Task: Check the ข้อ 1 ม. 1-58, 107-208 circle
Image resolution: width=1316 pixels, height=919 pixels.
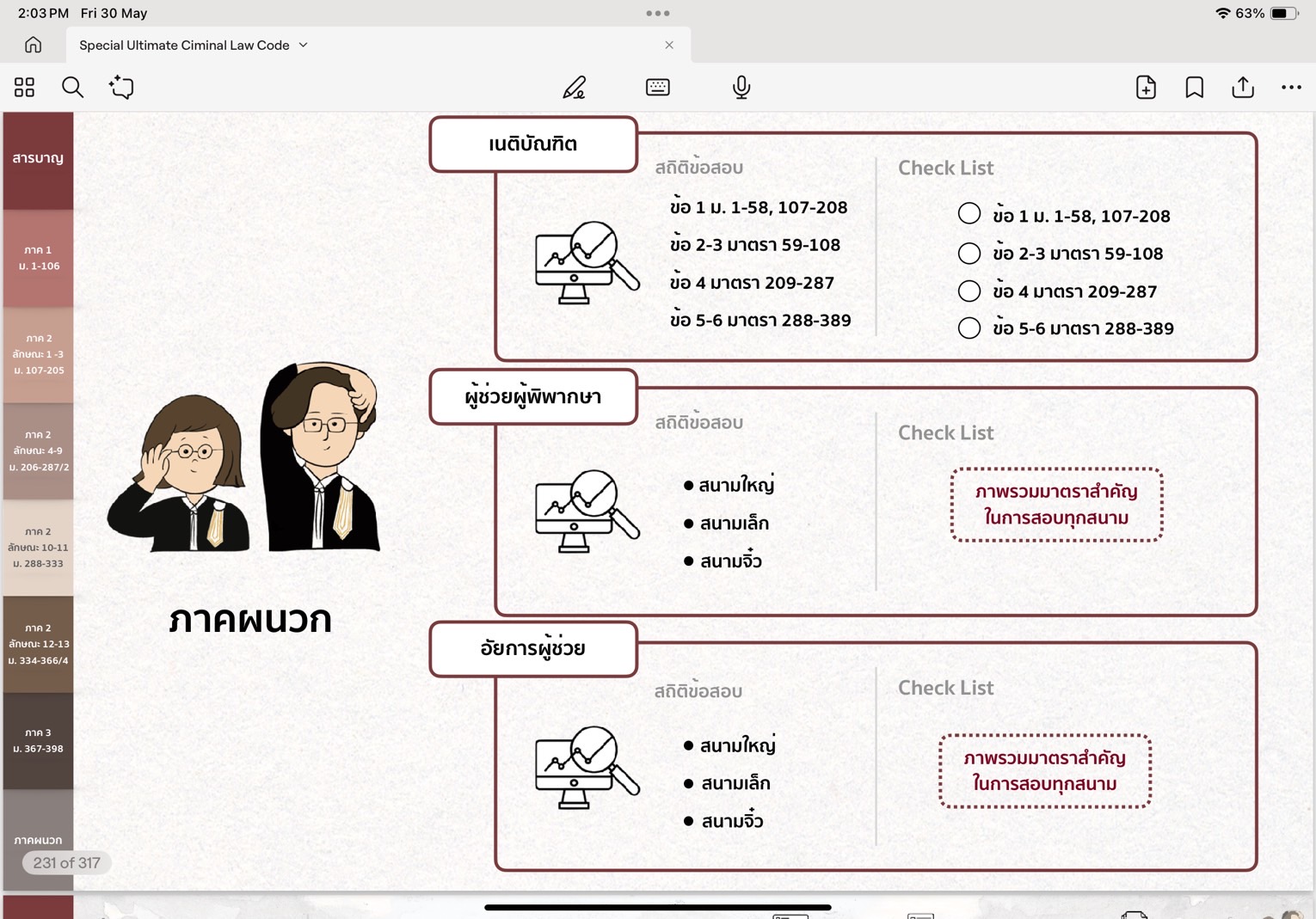Action: click(969, 214)
